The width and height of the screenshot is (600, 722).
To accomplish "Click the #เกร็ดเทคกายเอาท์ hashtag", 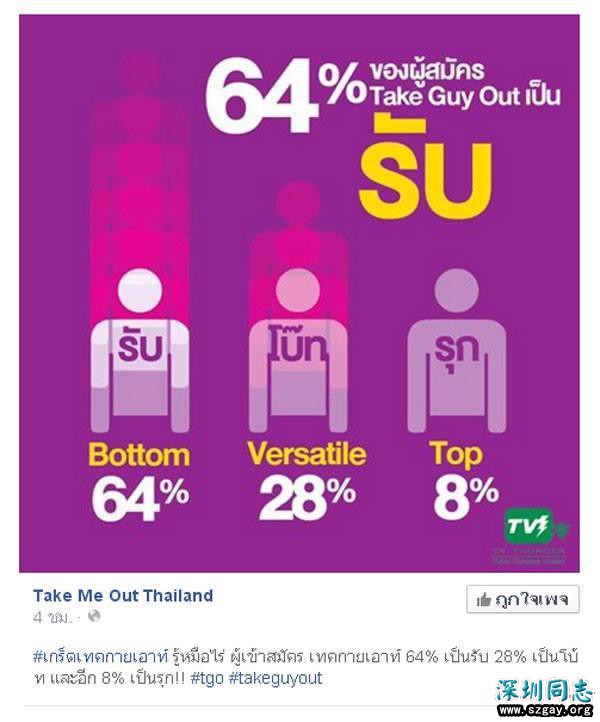I will point(101,657).
